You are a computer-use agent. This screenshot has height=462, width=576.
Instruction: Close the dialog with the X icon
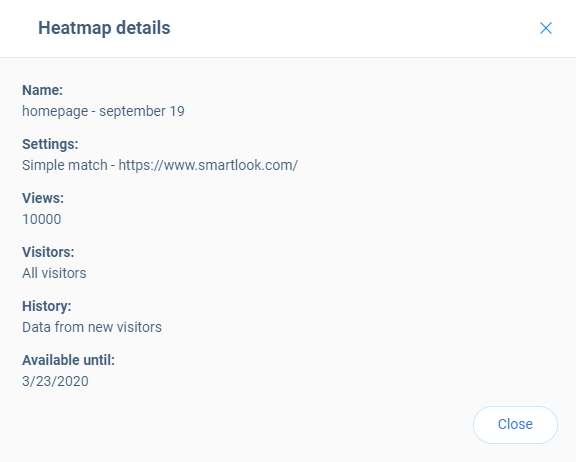point(546,28)
